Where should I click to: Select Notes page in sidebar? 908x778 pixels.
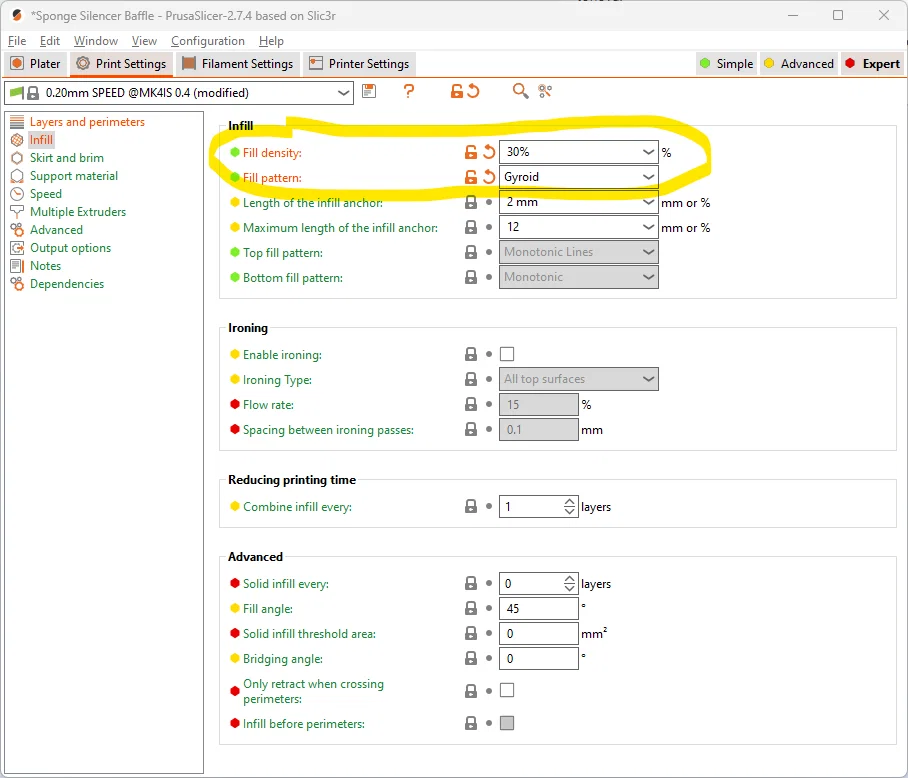coord(45,265)
